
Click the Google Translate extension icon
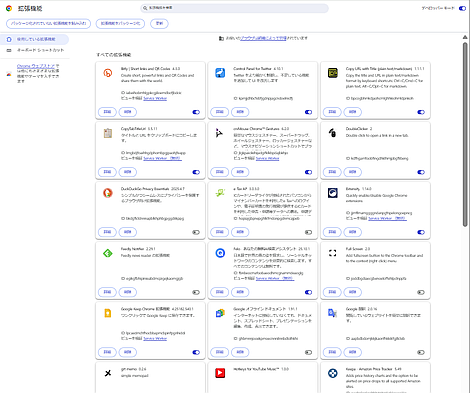click(332, 313)
